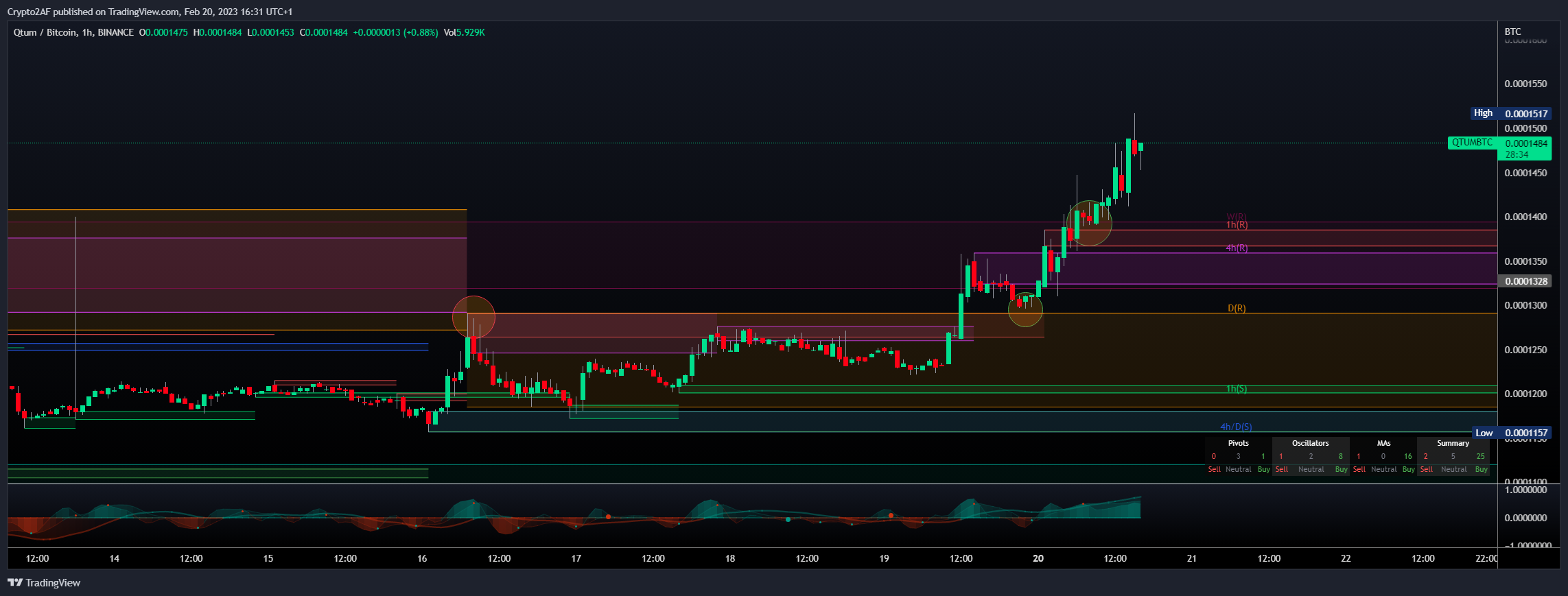Screen dimensions: 1568x596
Task: Click the Summary column header
Action: pos(1453,443)
